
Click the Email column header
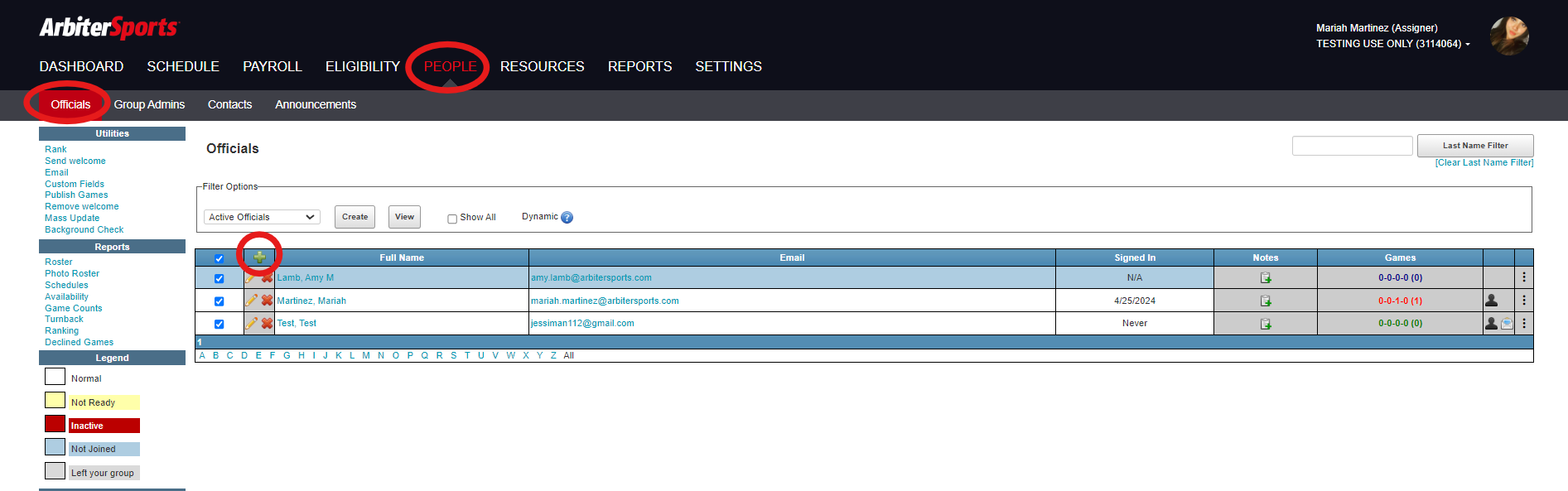pos(792,258)
